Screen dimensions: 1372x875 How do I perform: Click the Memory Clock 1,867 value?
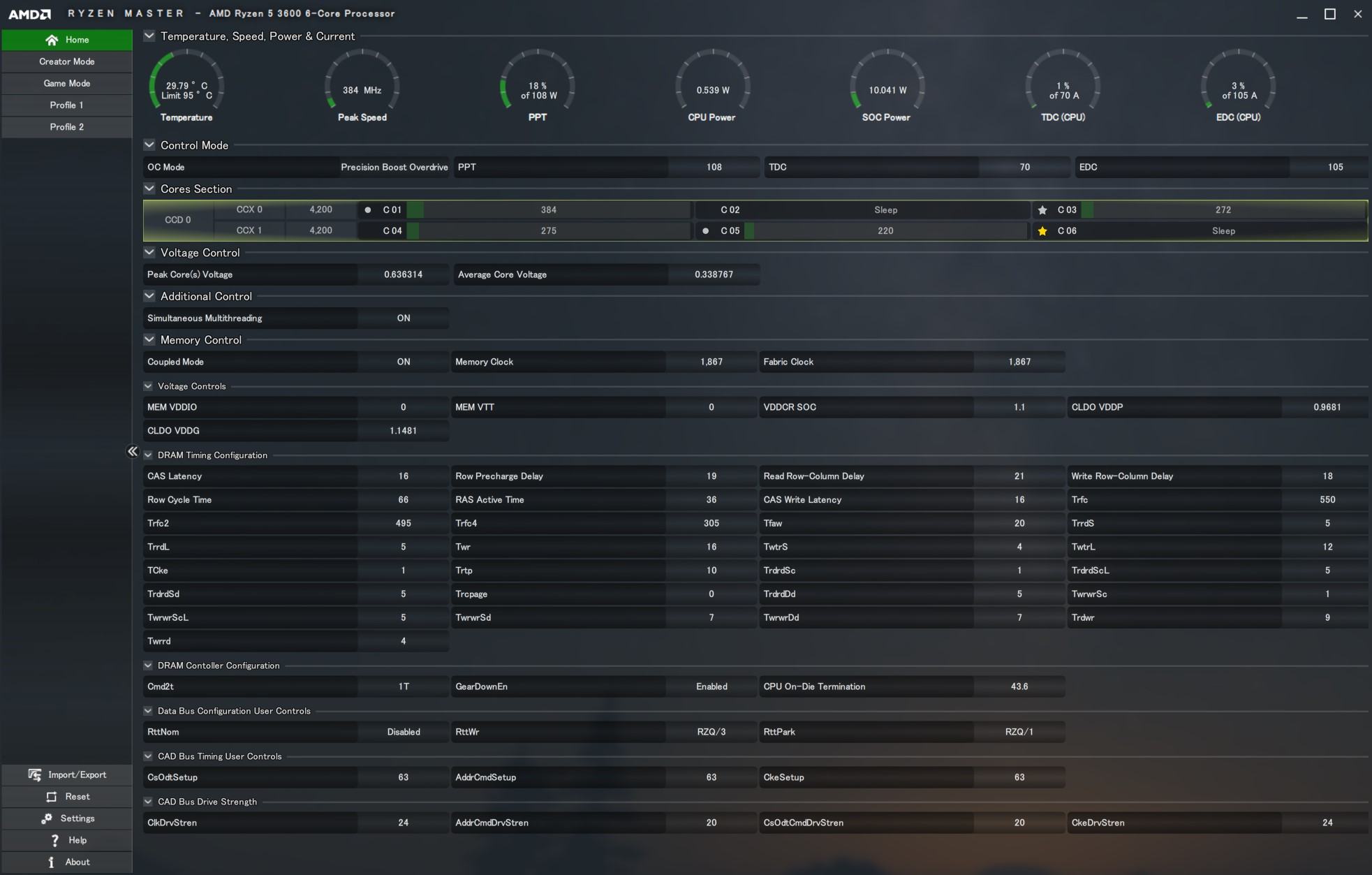pyautogui.click(x=711, y=362)
